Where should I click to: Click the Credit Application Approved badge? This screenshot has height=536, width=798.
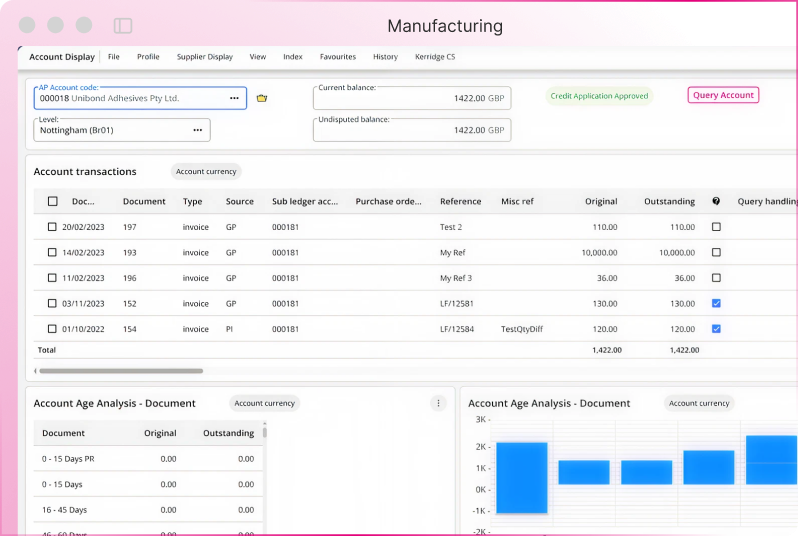[x=599, y=96]
